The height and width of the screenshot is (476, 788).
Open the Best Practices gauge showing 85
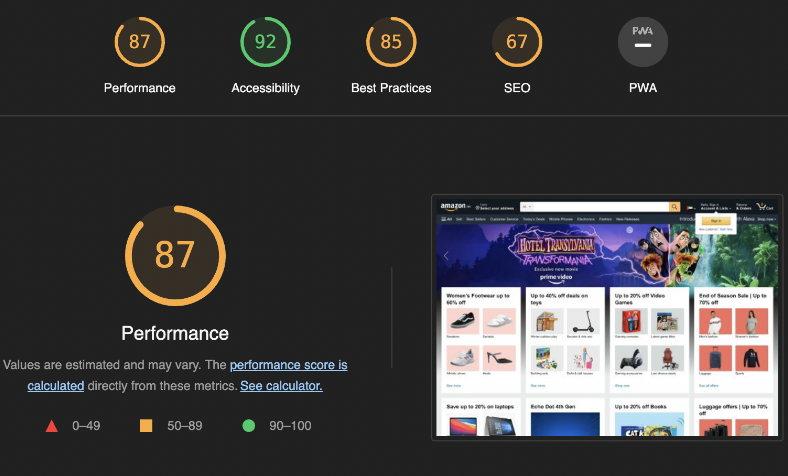[x=391, y=42]
